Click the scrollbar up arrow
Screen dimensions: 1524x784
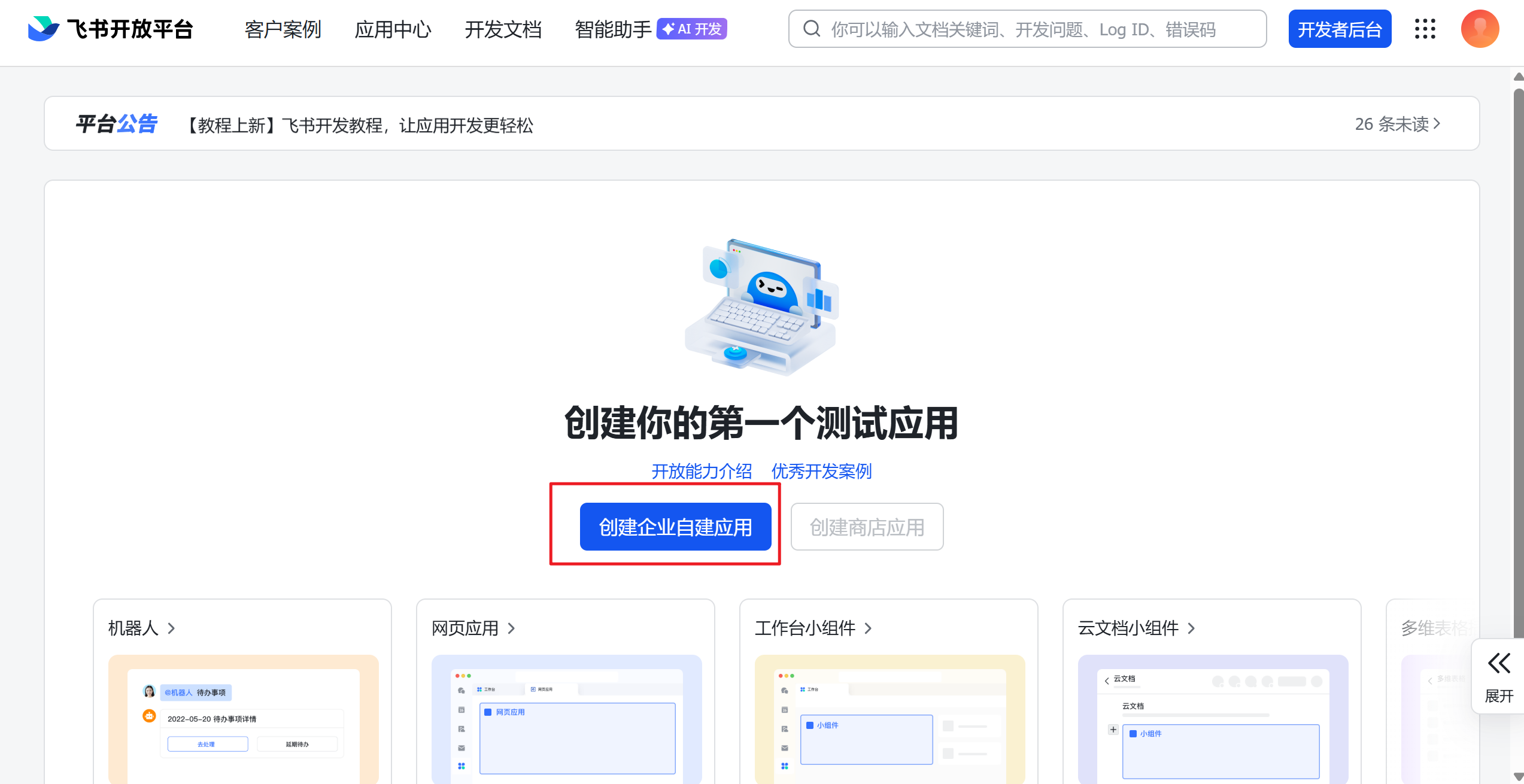(x=1518, y=77)
